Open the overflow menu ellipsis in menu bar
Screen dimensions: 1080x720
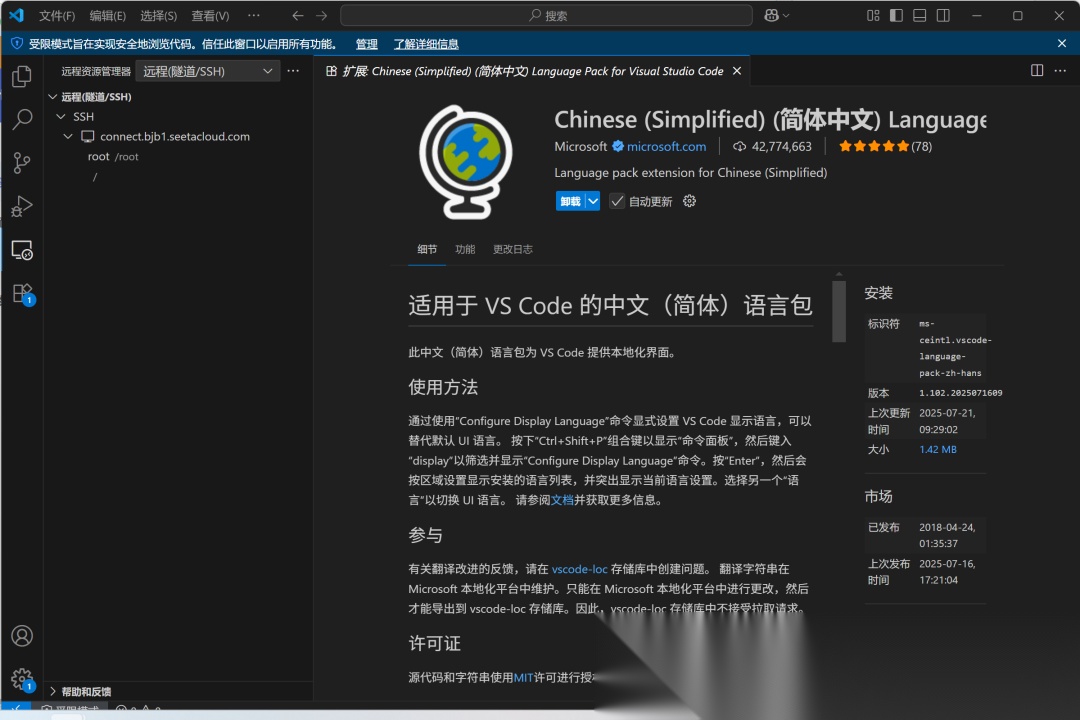tap(253, 15)
